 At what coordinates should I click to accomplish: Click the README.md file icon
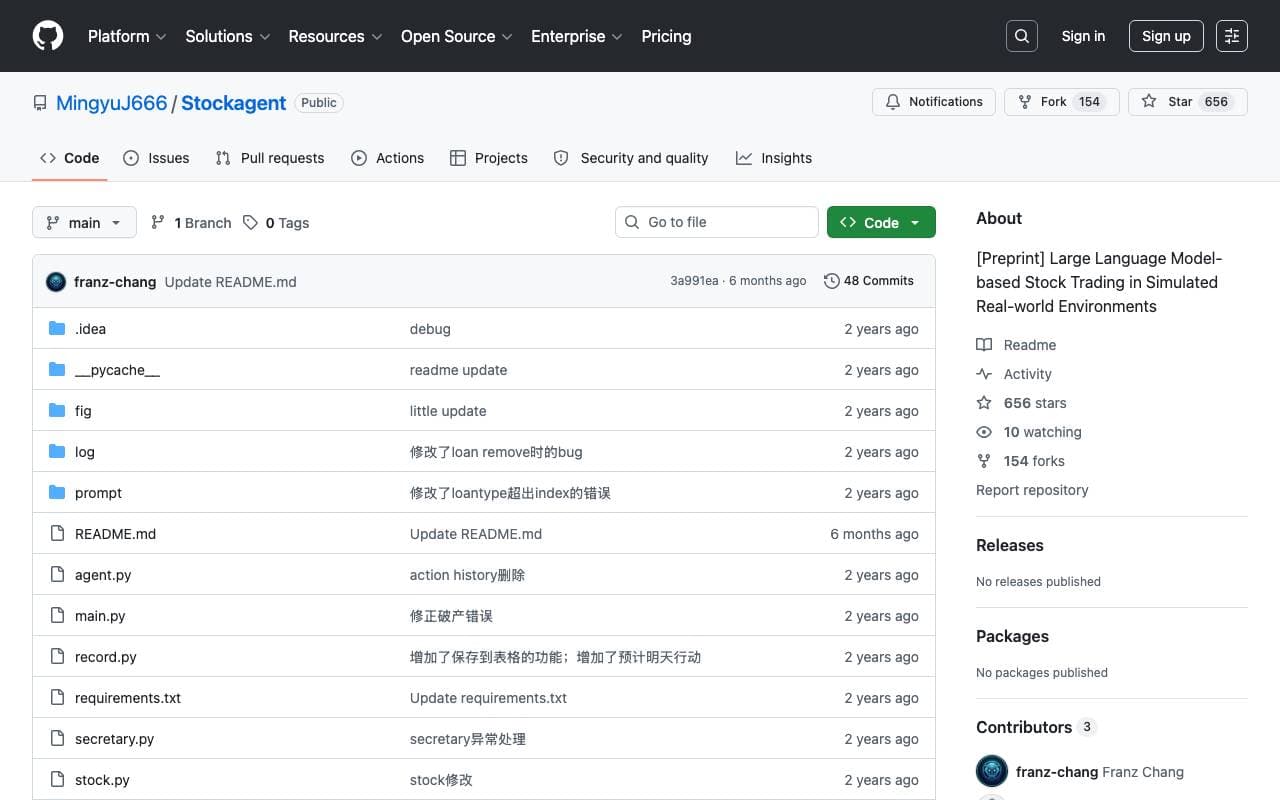[x=57, y=534]
